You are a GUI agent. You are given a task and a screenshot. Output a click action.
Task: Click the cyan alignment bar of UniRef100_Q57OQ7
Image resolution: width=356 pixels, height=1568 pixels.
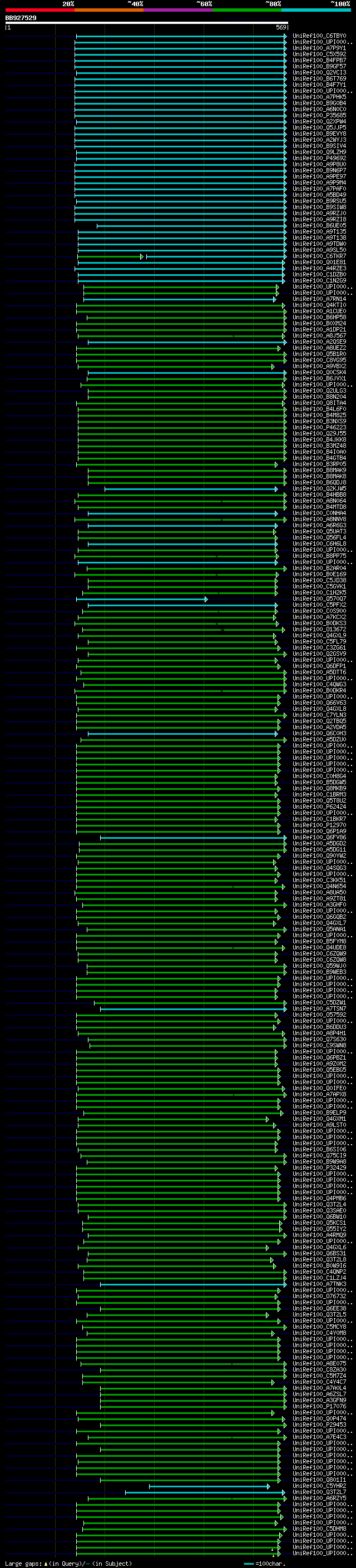pos(142,599)
